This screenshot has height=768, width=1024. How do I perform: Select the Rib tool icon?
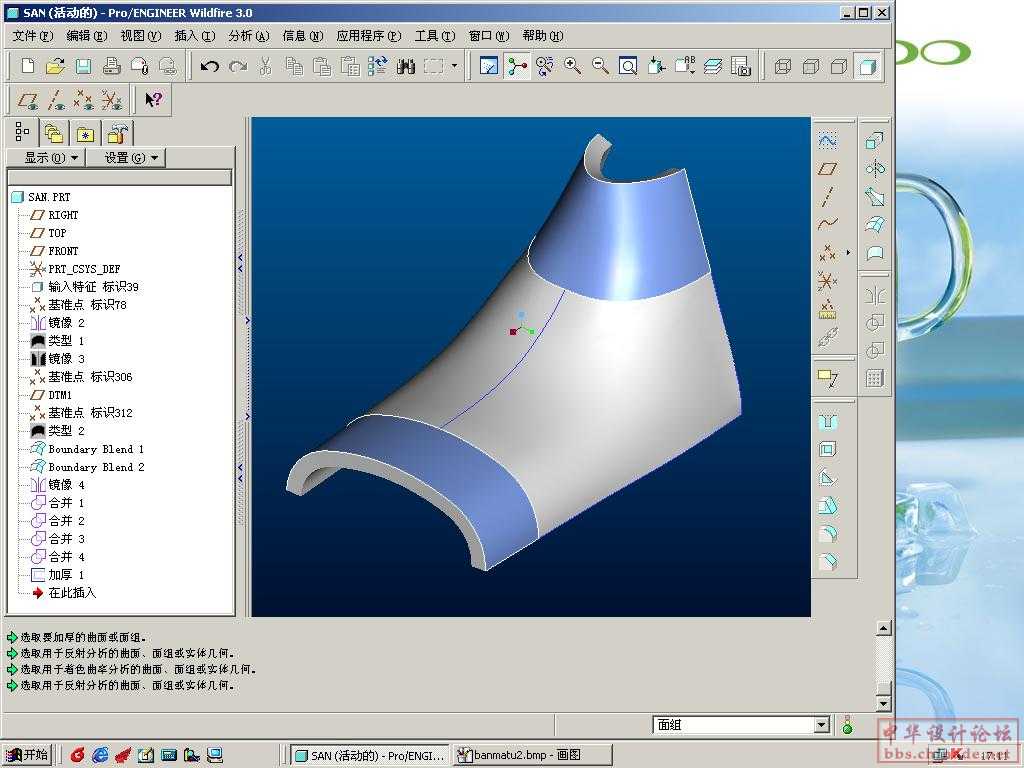(x=827, y=477)
